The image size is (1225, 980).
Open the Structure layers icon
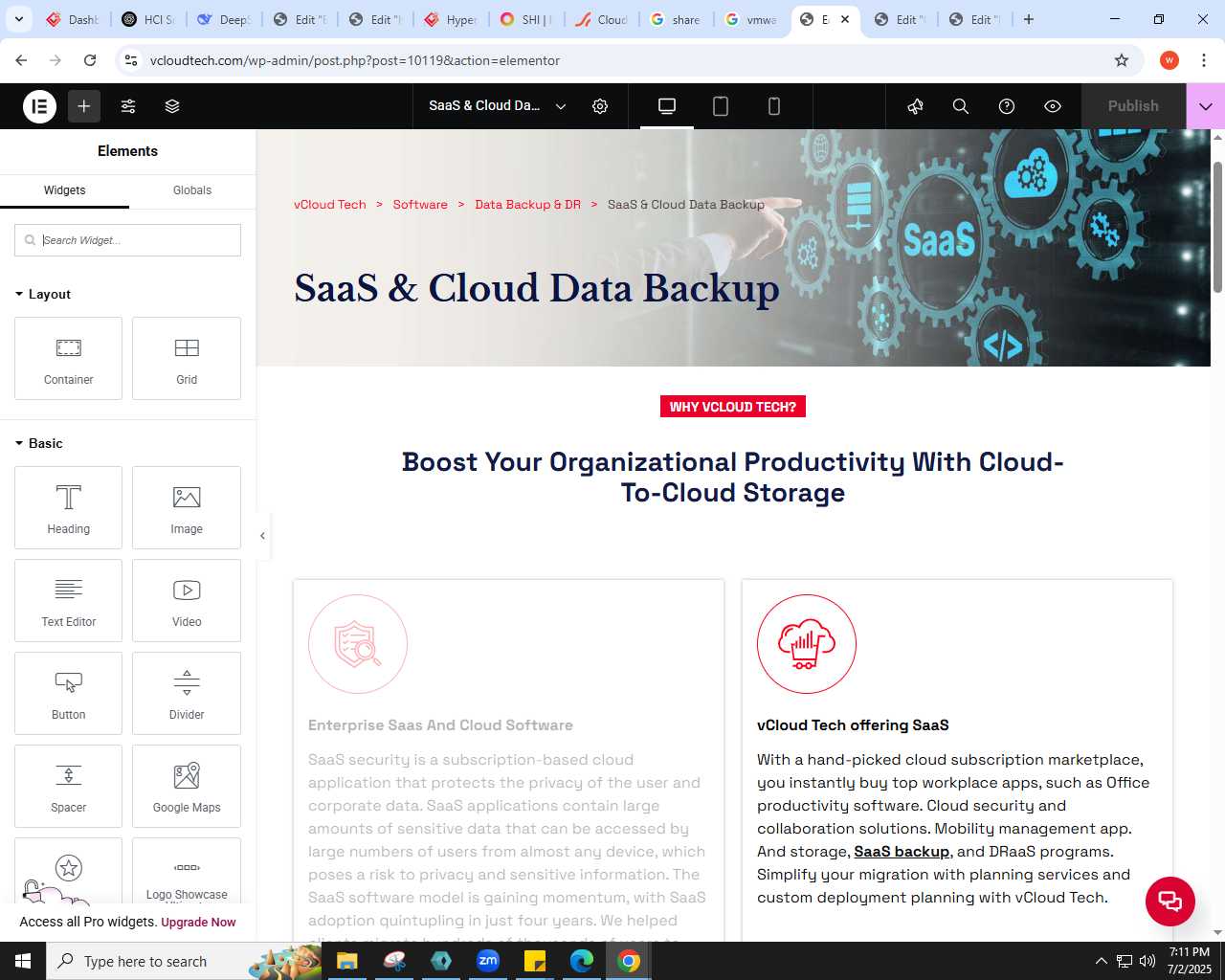[172, 106]
